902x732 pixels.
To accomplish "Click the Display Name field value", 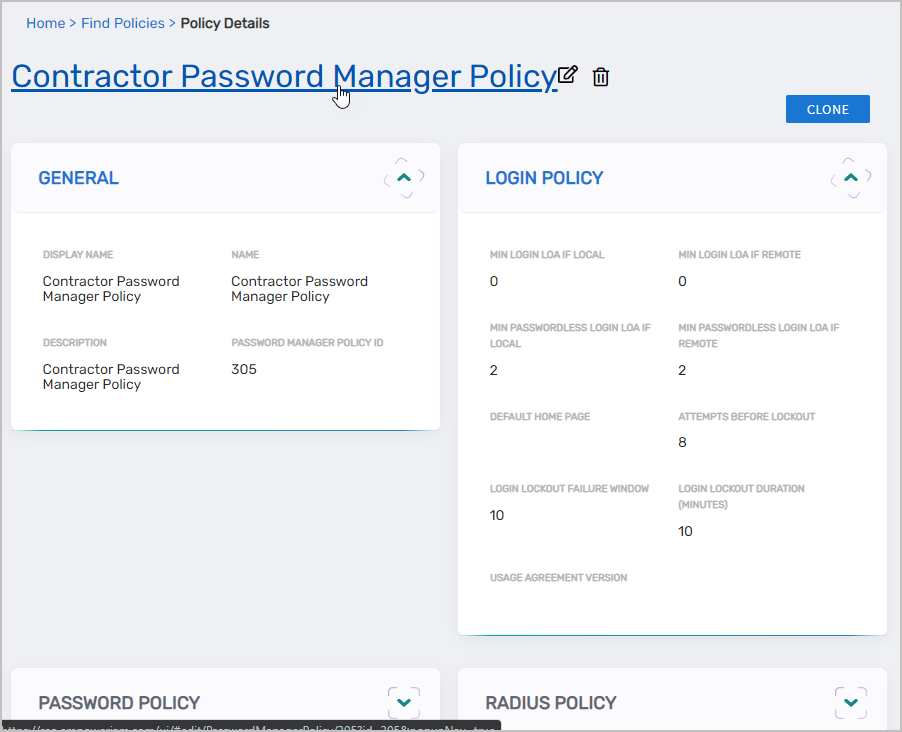I will point(110,289).
